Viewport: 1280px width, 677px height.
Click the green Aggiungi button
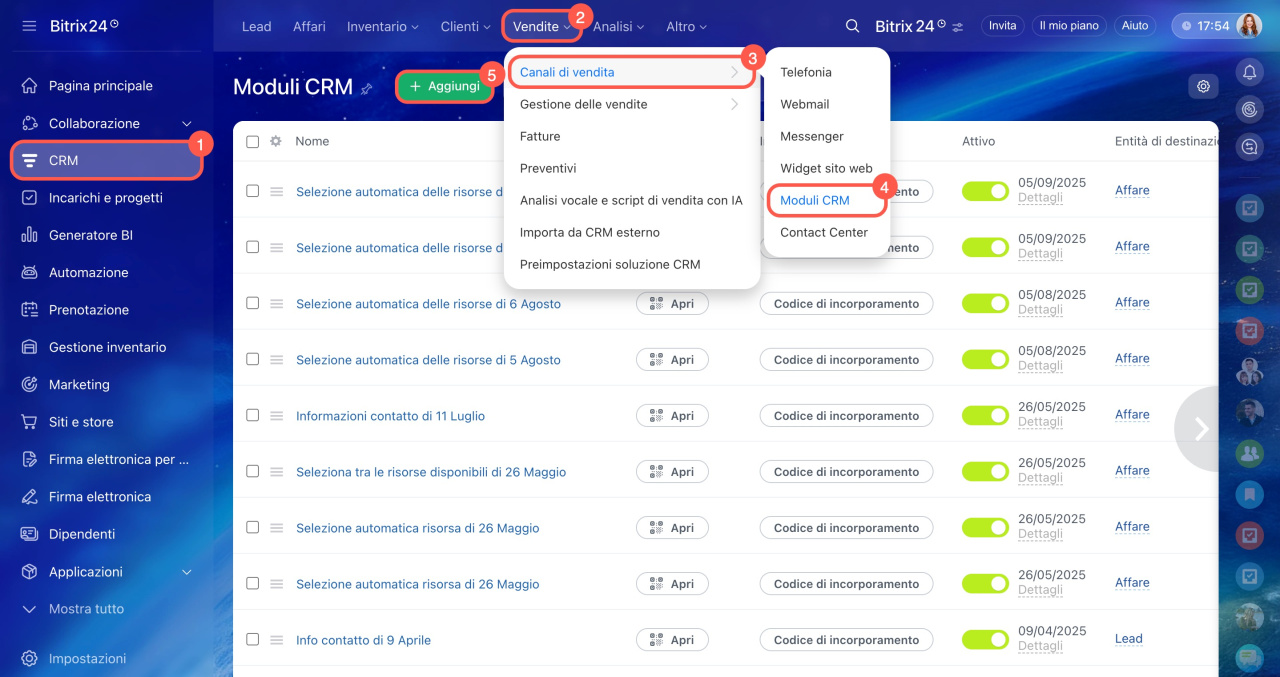click(445, 87)
